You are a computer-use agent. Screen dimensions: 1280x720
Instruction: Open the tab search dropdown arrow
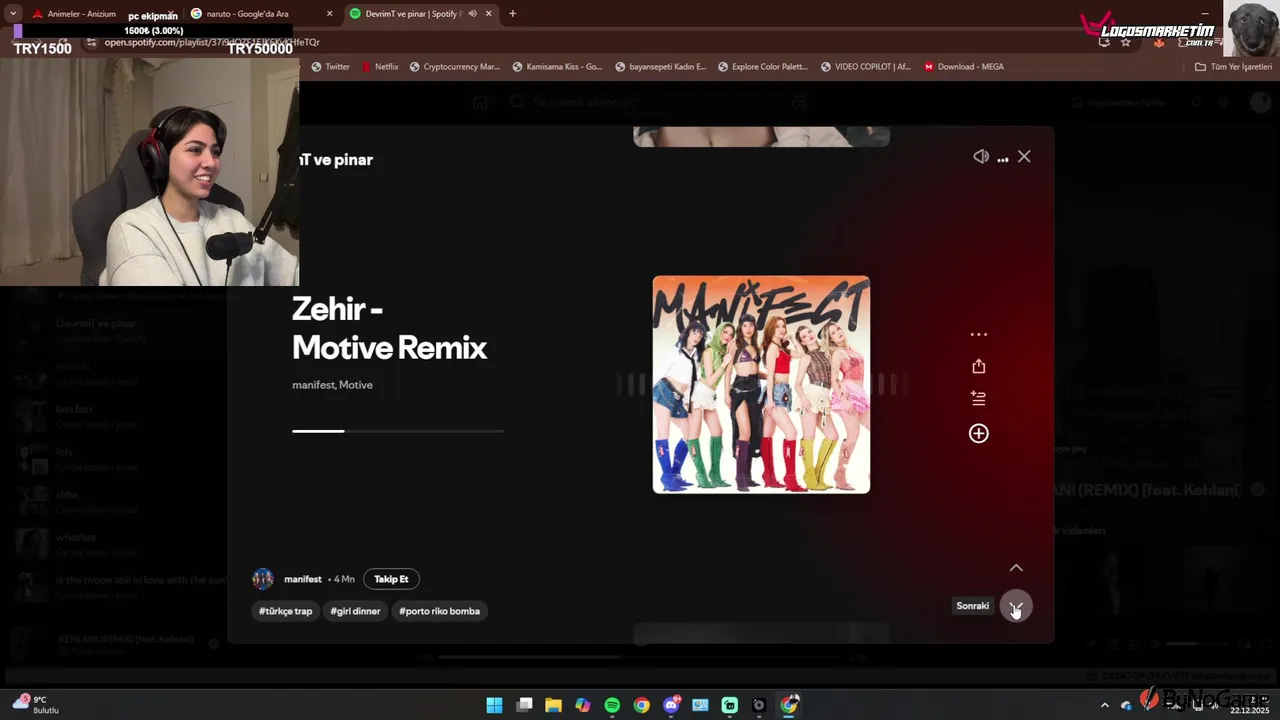[x=12, y=14]
